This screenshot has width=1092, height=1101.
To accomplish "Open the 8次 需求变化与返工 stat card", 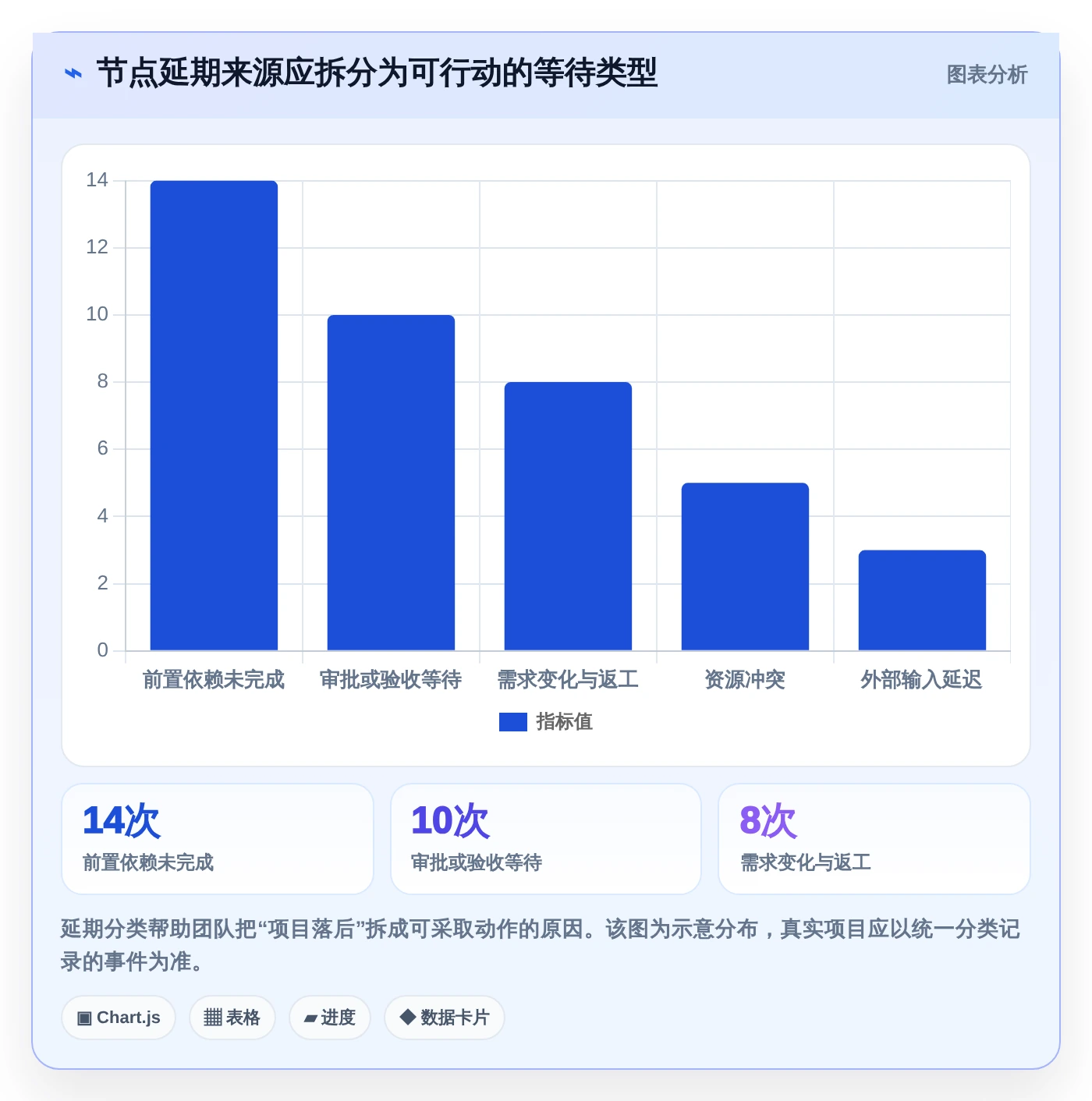I will pos(874,839).
